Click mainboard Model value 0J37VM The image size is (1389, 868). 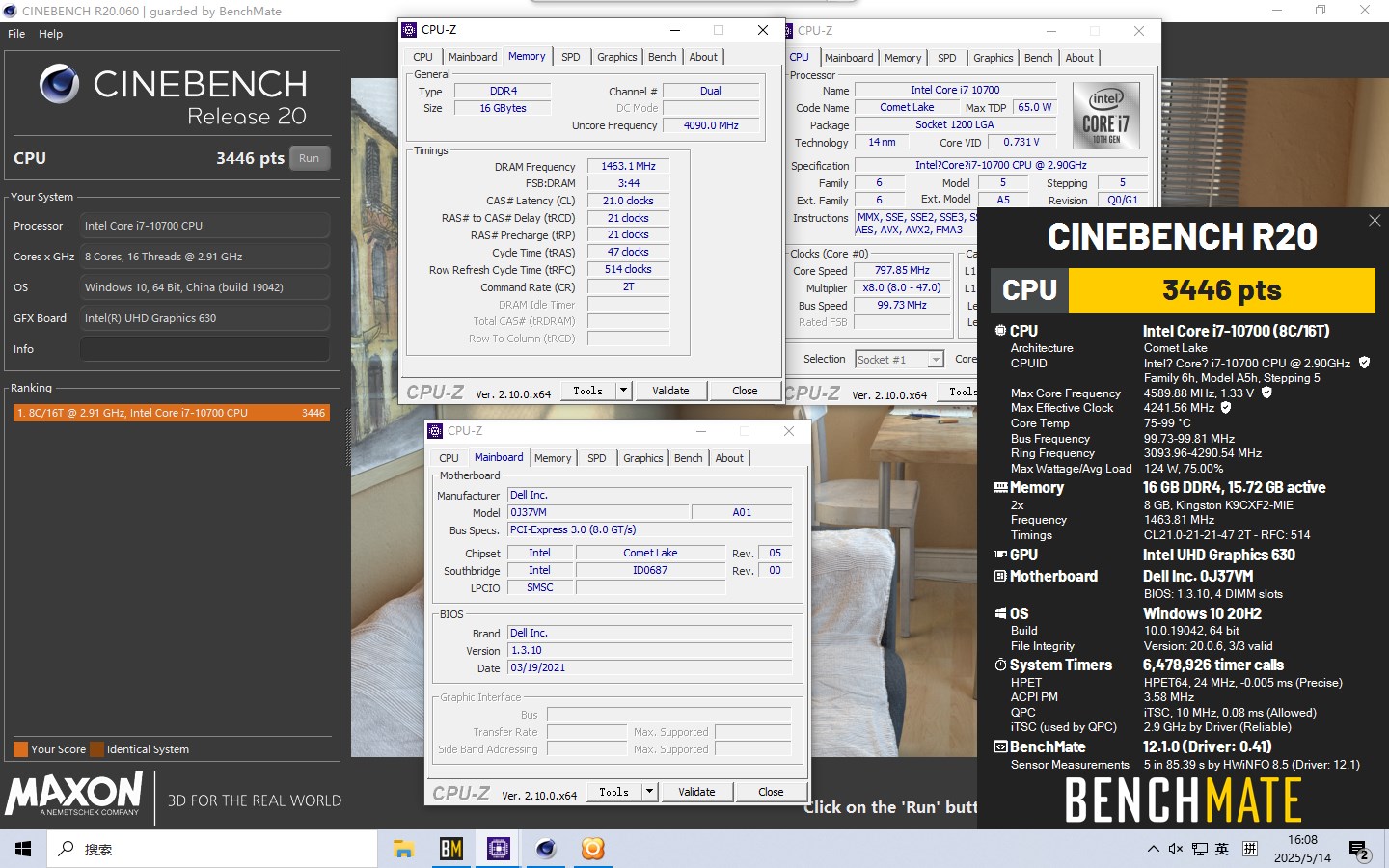click(x=598, y=512)
